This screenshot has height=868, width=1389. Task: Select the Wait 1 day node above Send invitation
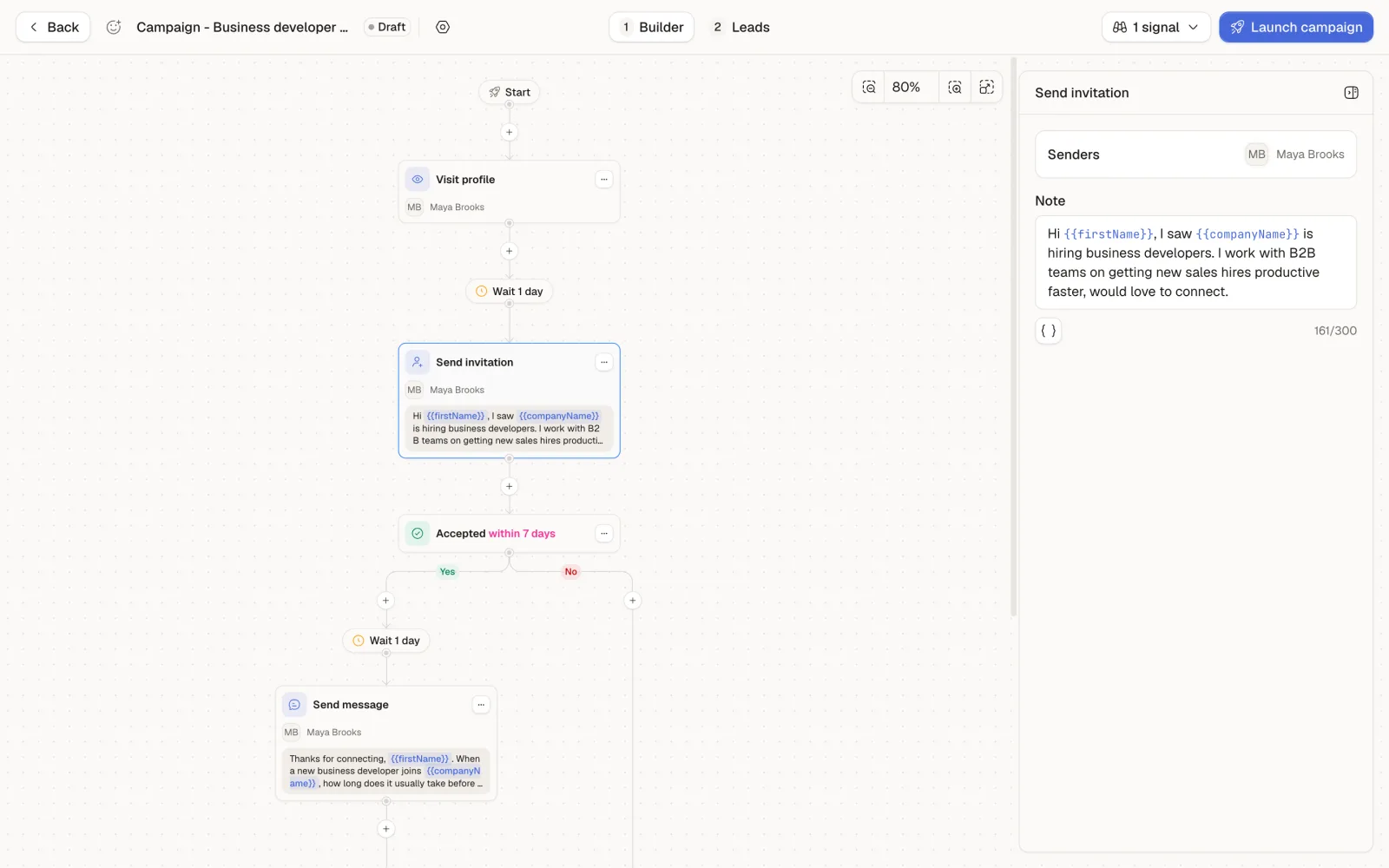click(x=510, y=292)
